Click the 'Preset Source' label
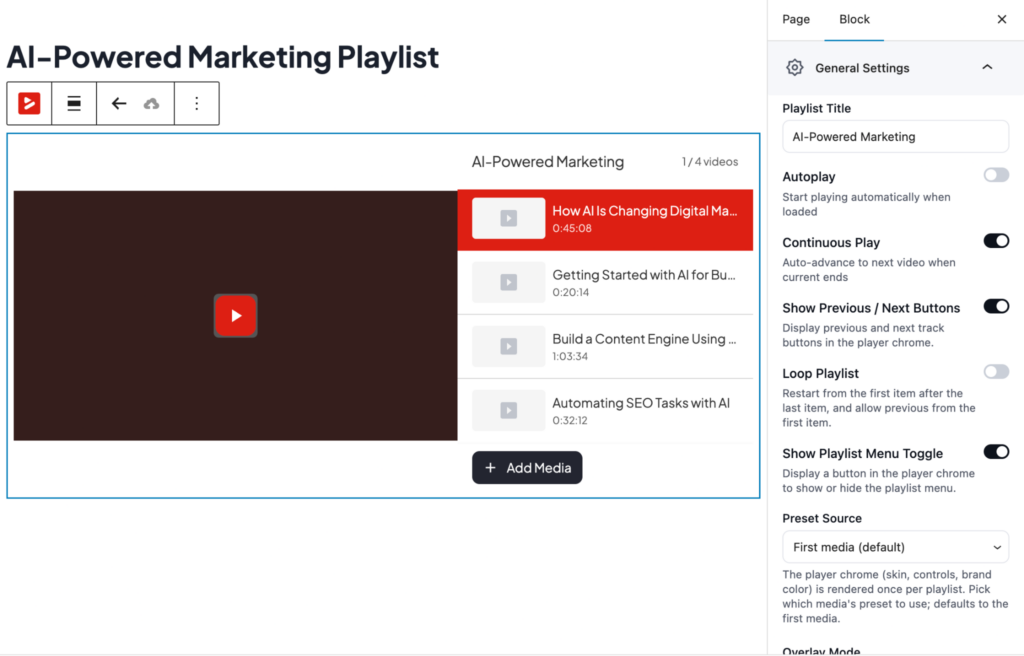This screenshot has height=656, width=1024. (x=822, y=518)
